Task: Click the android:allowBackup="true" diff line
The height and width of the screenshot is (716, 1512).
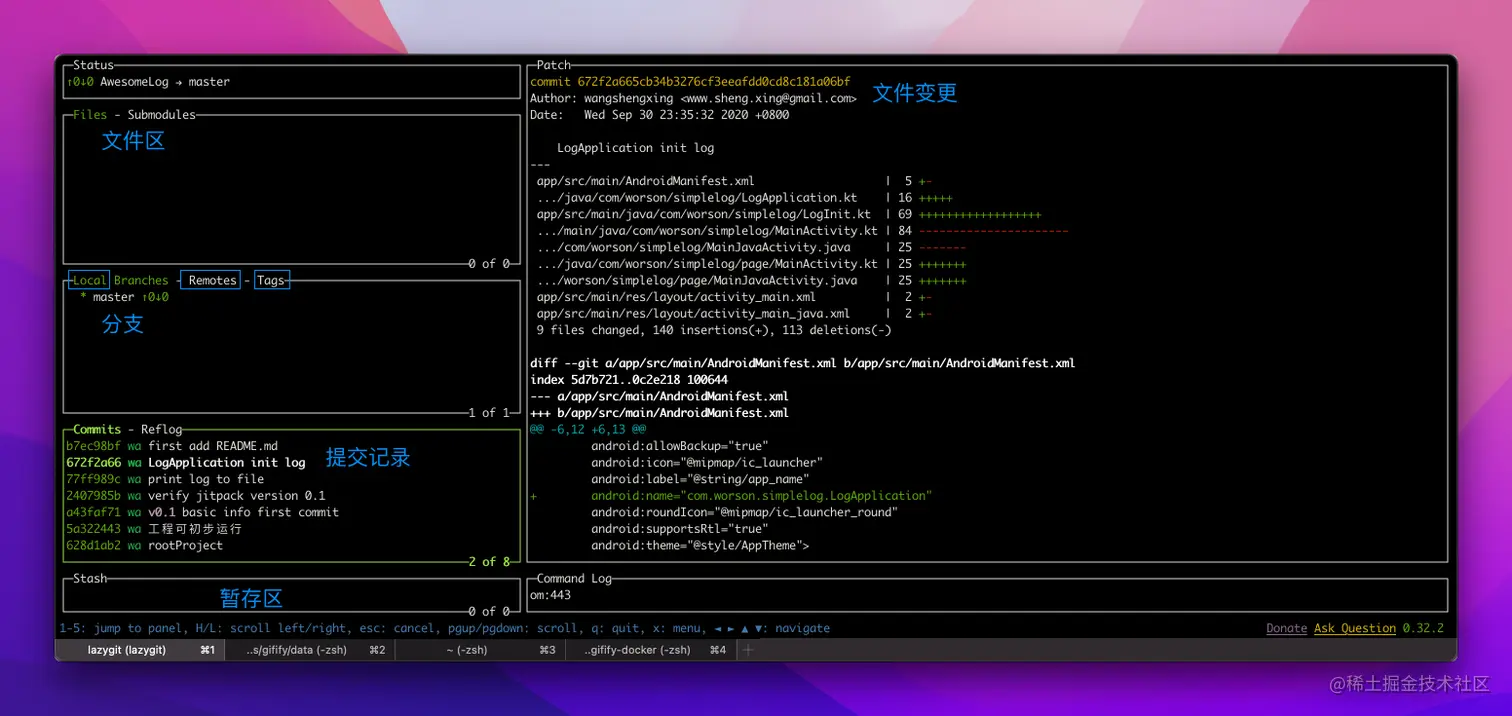Action: coord(679,446)
